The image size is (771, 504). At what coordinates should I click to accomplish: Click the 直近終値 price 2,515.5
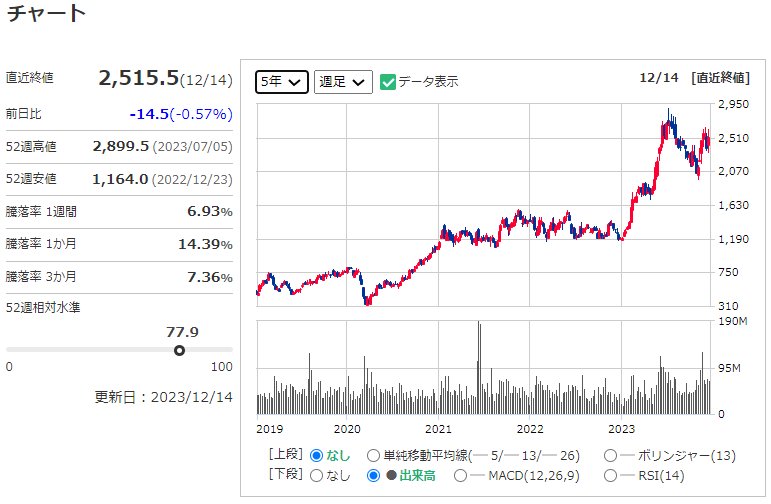click(x=138, y=78)
